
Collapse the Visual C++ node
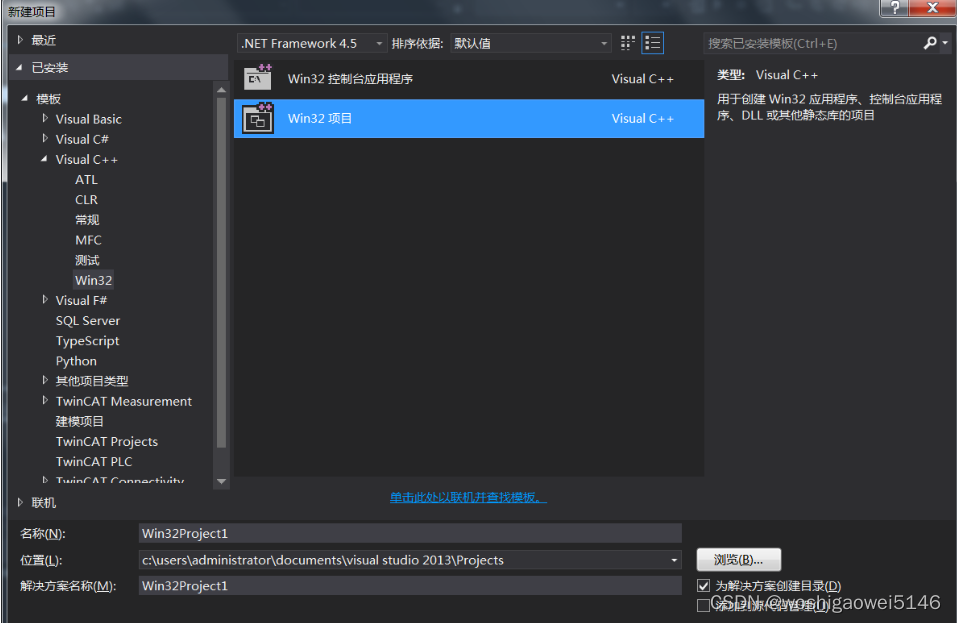[44, 159]
